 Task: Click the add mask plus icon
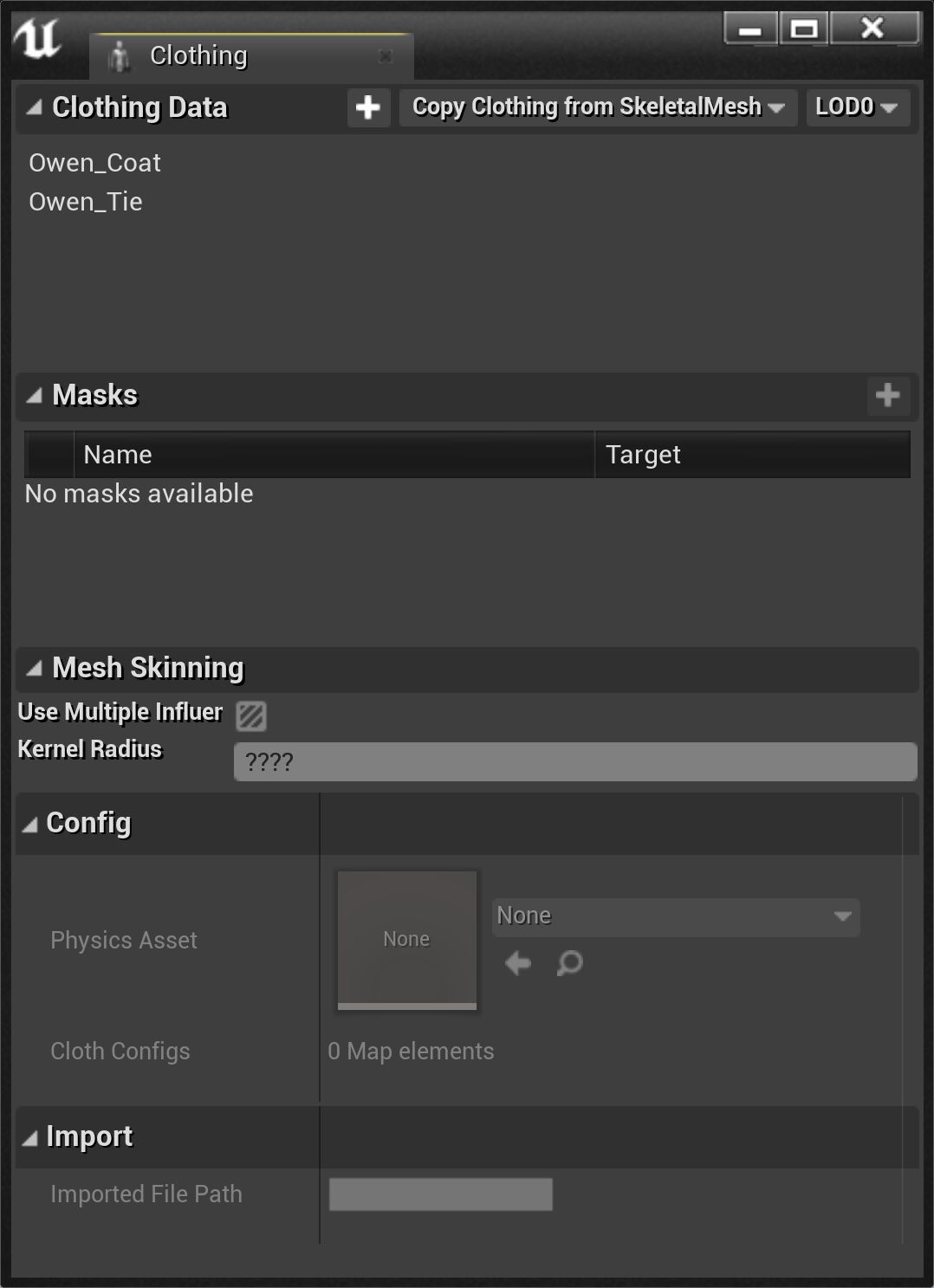point(887,396)
